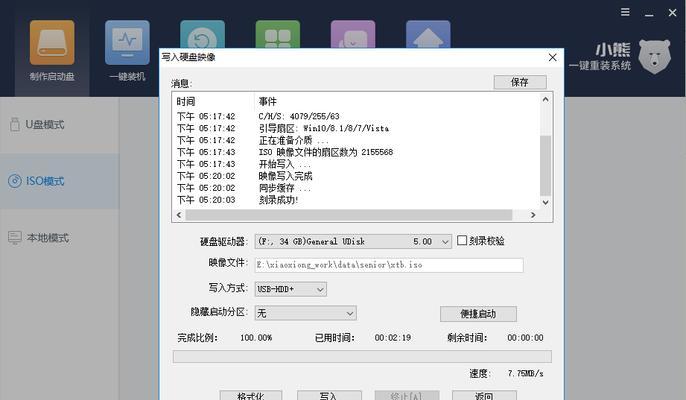Click the 100.00% completion value
This screenshot has width=686, height=400.
pyautogui.click(x=256, y=338)
